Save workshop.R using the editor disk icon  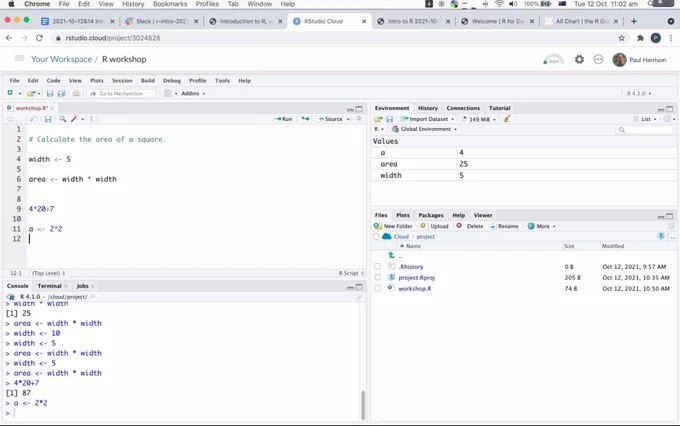[48, 119]
